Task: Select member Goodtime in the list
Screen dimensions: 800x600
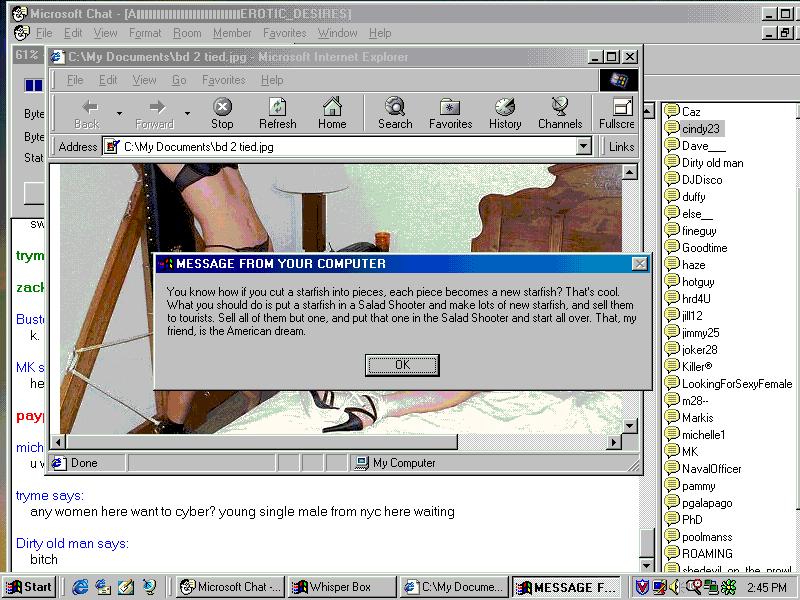Action: pos(704,247)
